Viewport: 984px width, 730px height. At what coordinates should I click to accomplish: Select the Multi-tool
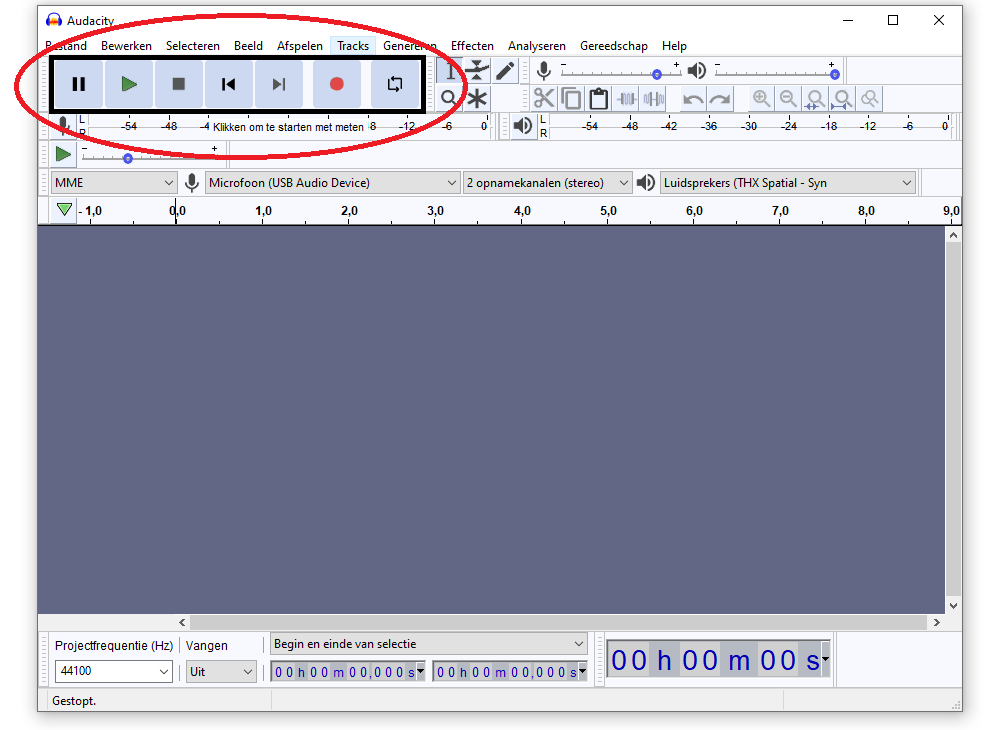478,98
